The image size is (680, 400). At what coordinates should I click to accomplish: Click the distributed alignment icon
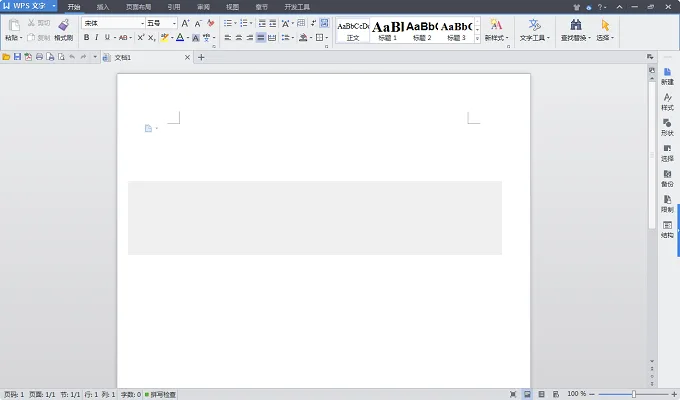(x=272, y=38)
